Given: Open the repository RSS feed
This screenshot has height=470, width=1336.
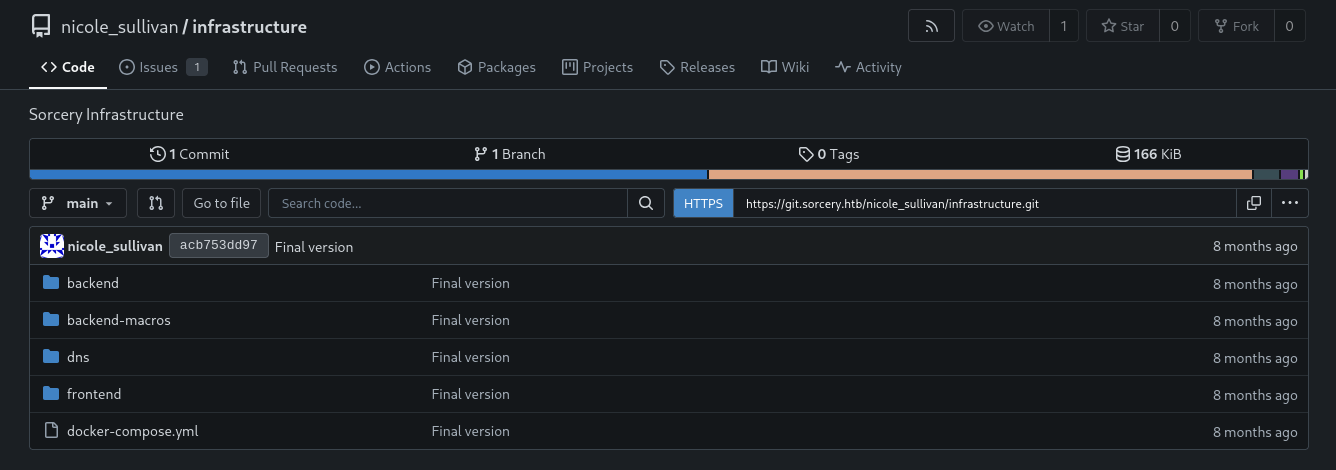Looking at the screenshot, I should [931, 26].
